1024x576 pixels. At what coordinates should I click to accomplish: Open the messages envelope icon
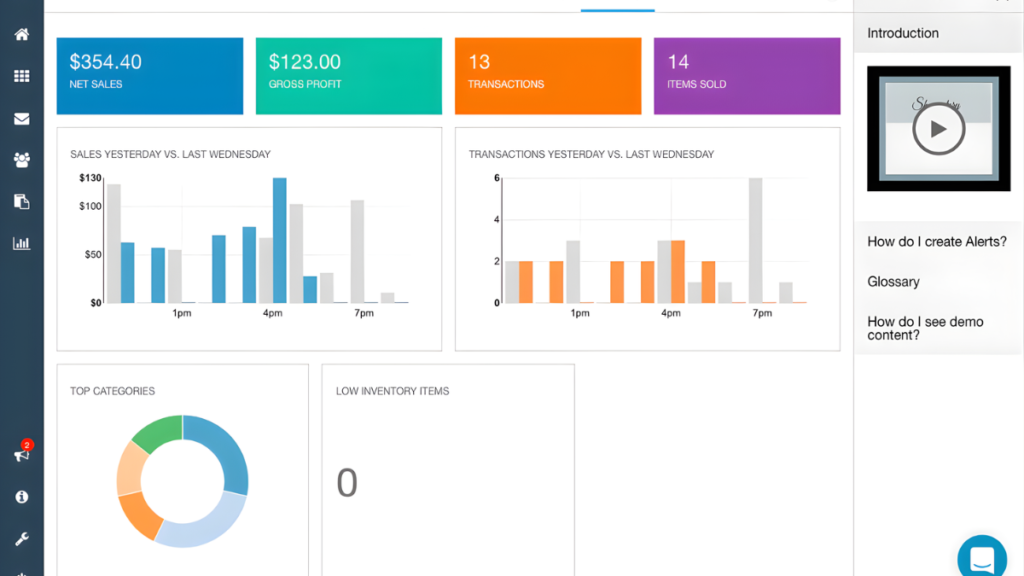coord(21,118)
